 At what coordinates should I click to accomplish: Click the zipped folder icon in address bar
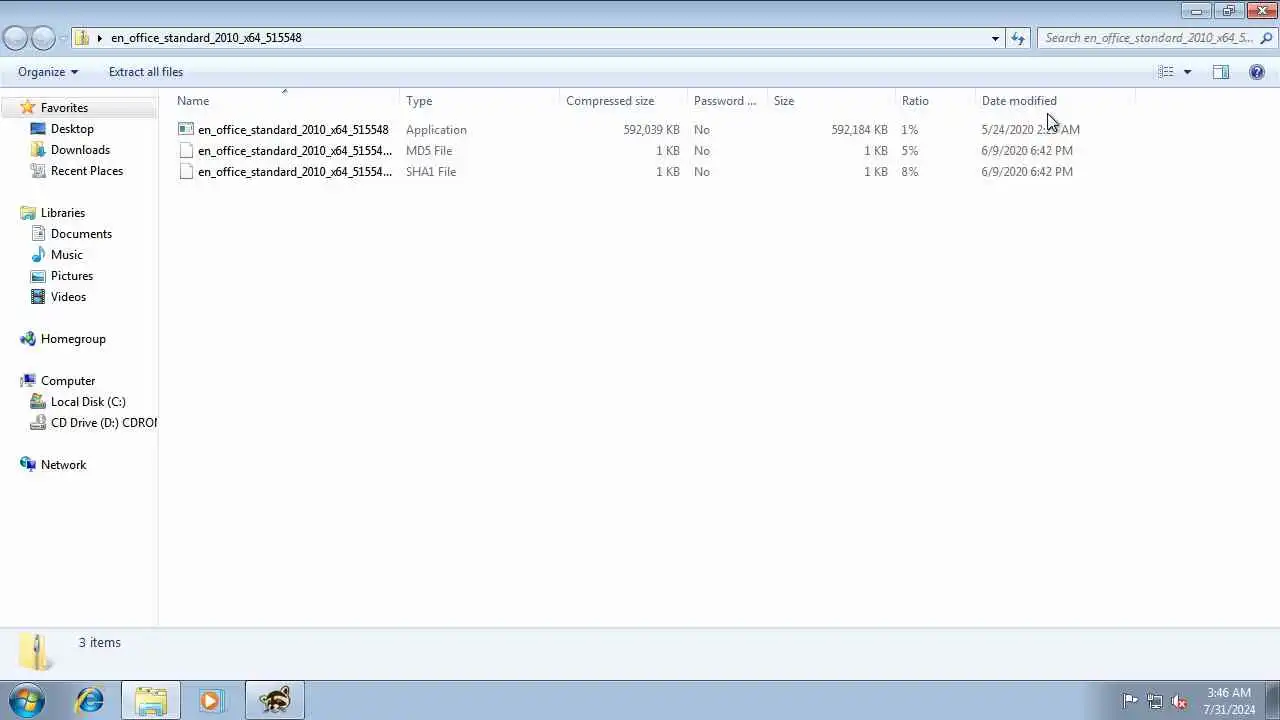pyautogui.click(x=83, y=38)
